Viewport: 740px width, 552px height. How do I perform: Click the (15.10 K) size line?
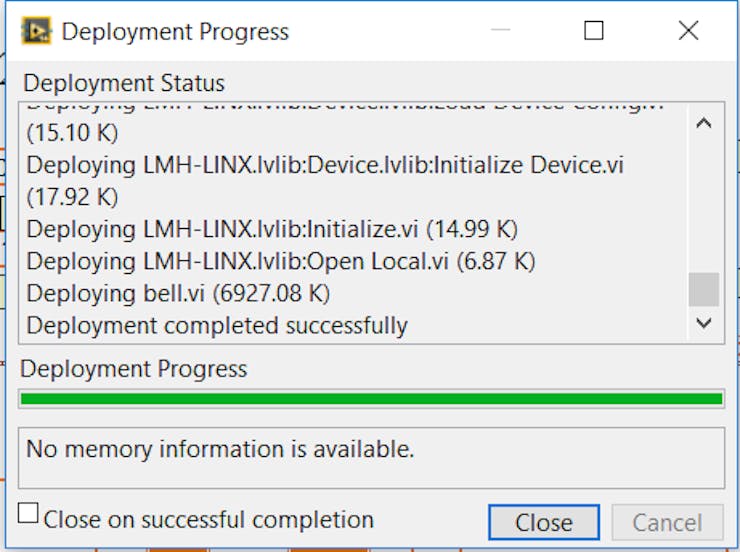[x=72, y=133]
